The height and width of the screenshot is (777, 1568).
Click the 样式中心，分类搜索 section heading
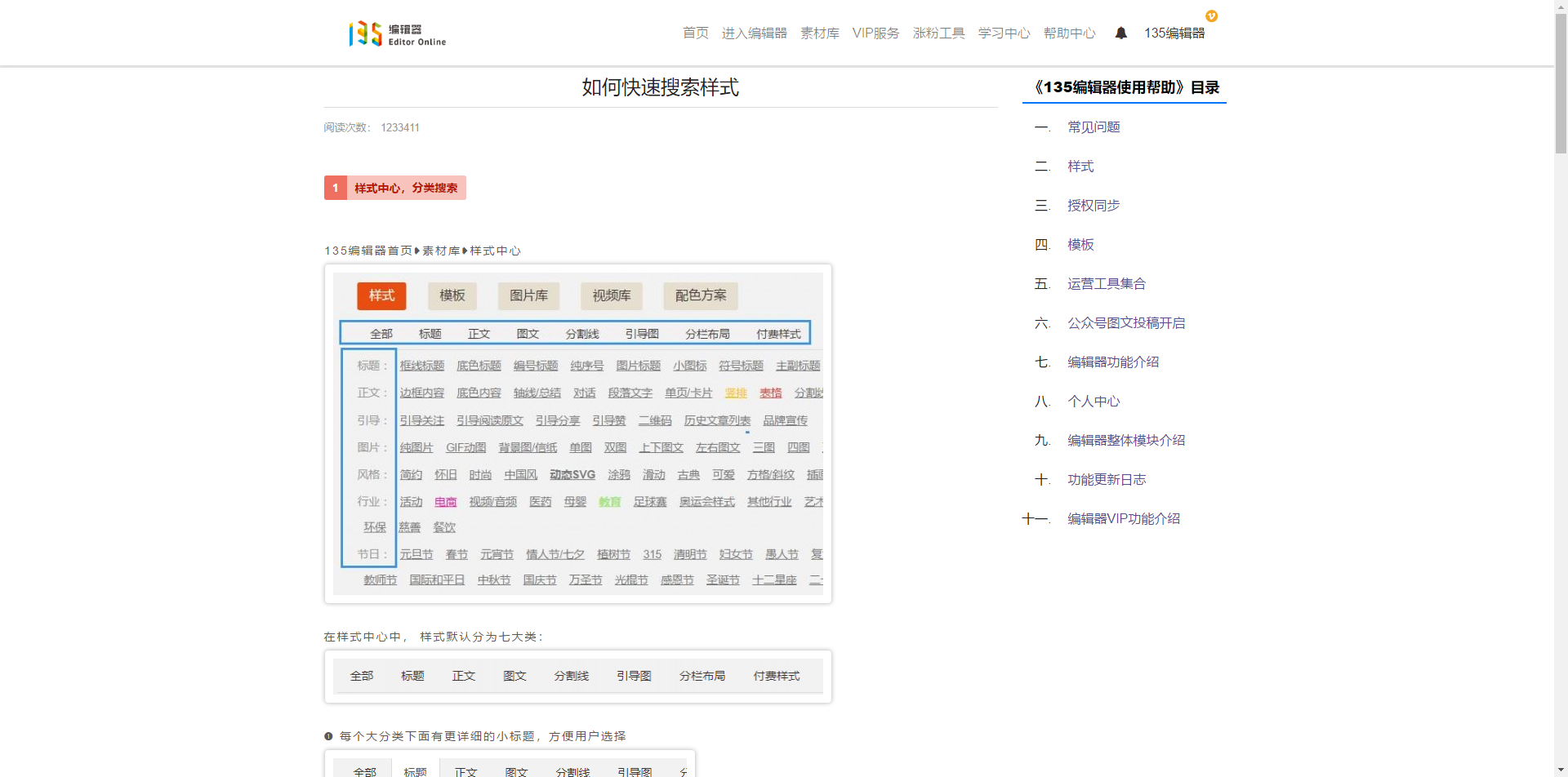(x=395, y=188)
